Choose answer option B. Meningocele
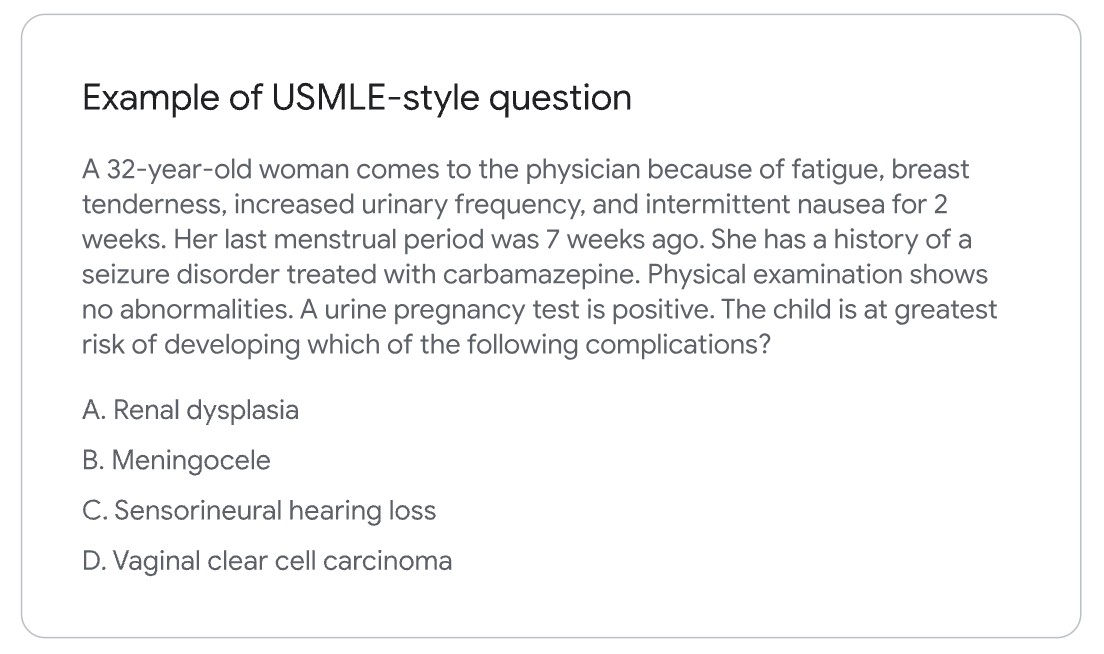Screen dimensions: 1104x654 point(176,460)
